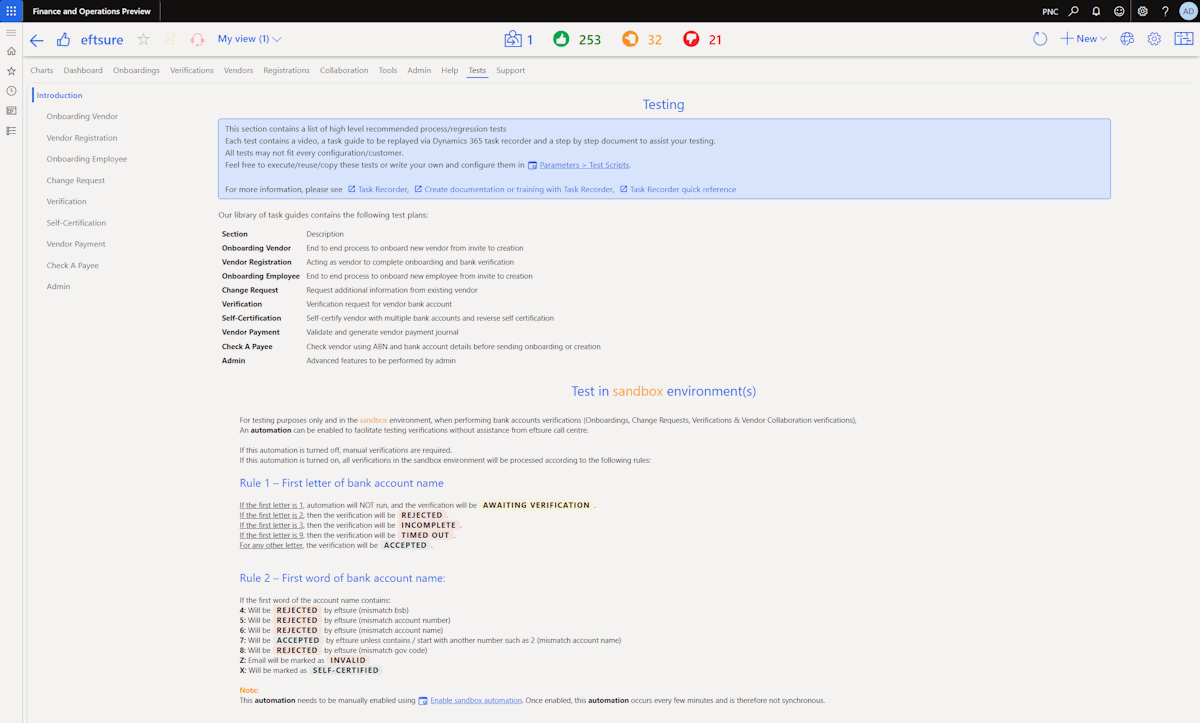Switch to the Charts tab

(42, 71)
